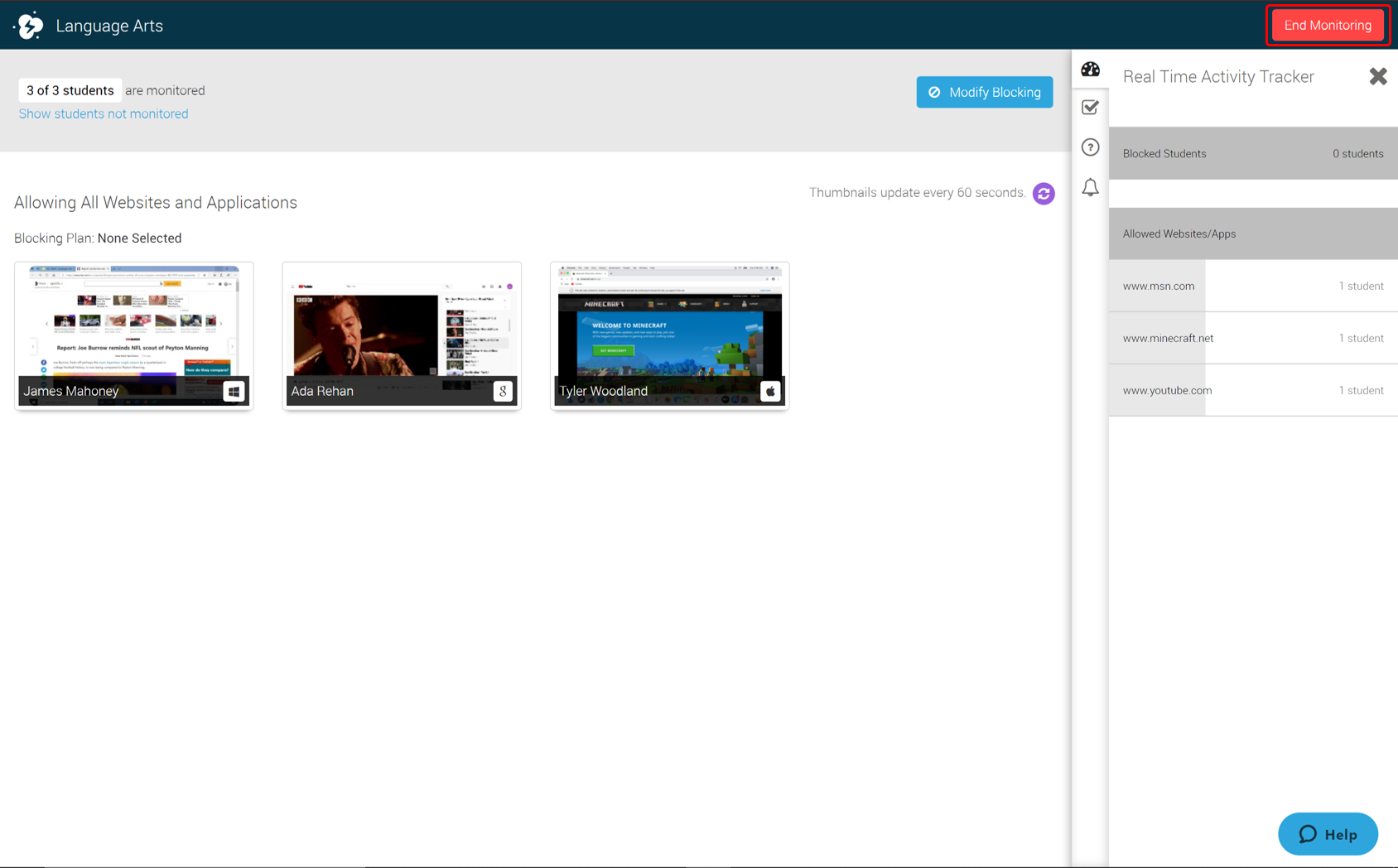Click the 1 student count for www.msn.com
This screenshot has width=1398, height=868.
[1362, 286]
